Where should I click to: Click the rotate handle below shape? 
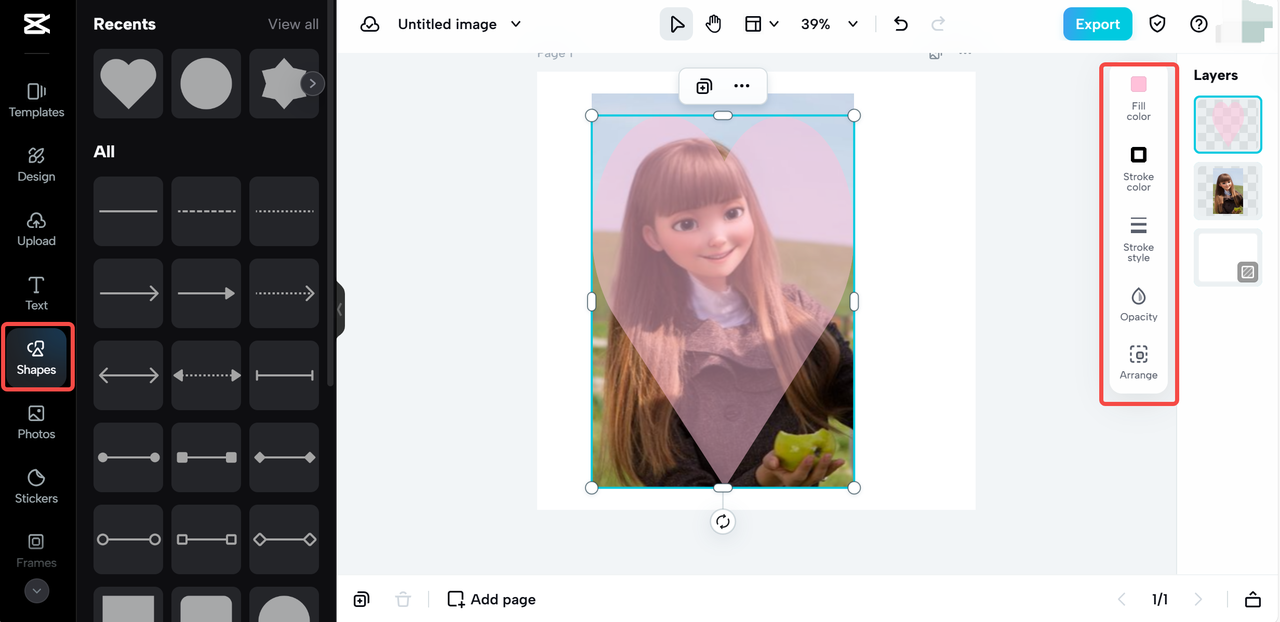click(x=723, y=521)
